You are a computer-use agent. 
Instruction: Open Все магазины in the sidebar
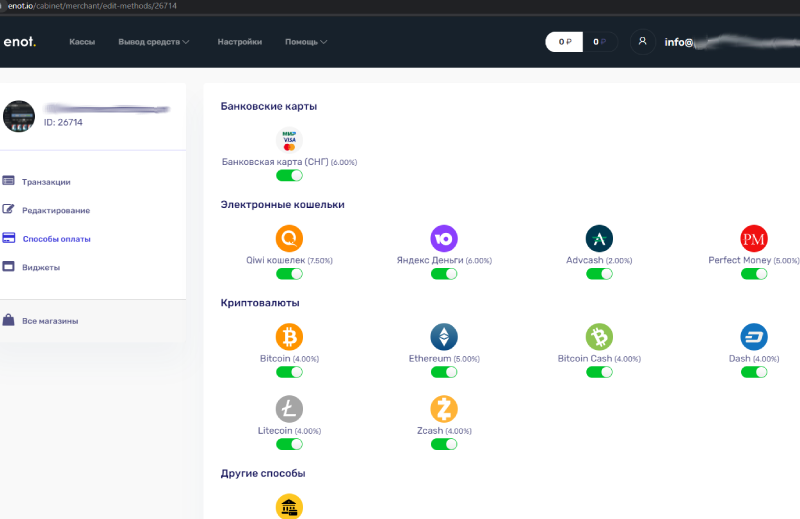point(50,321)
